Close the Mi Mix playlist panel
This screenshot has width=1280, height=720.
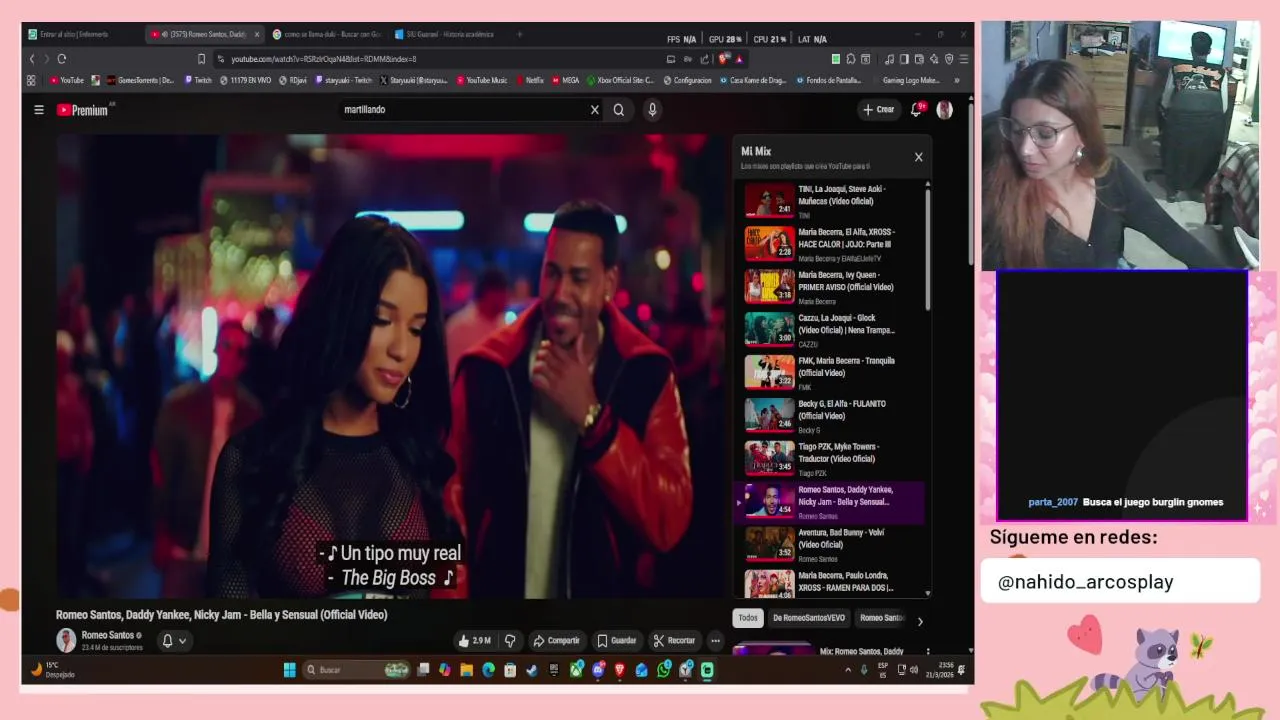[918, 157]
